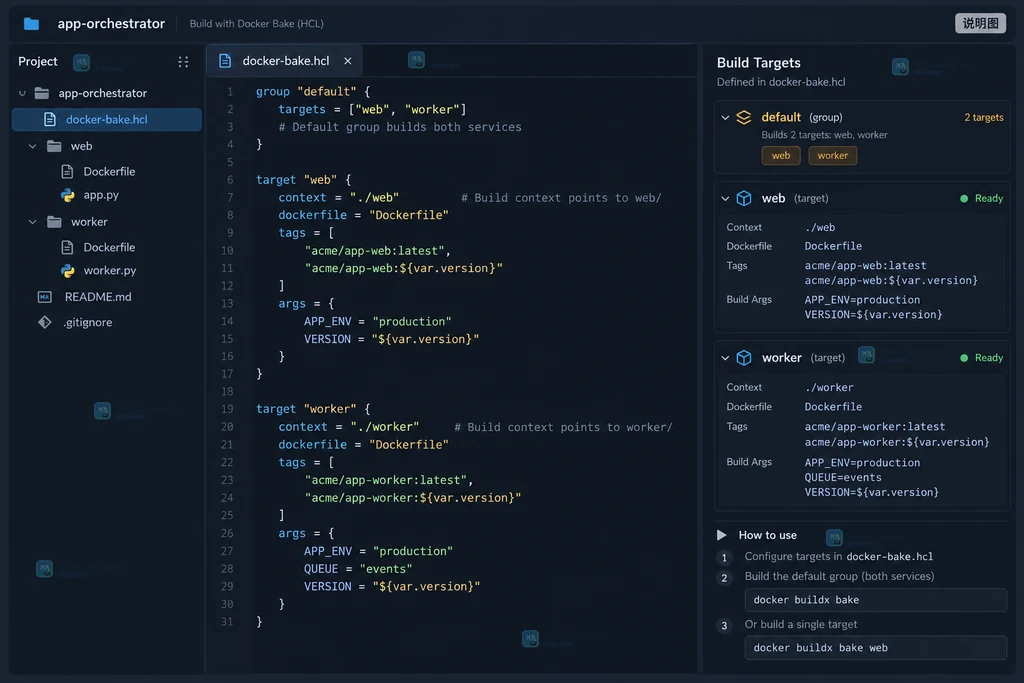This screenshot has width=1024, height=683.
Task: Switch to docker-bake.hcl editor tab
Action: click(285, 61)
